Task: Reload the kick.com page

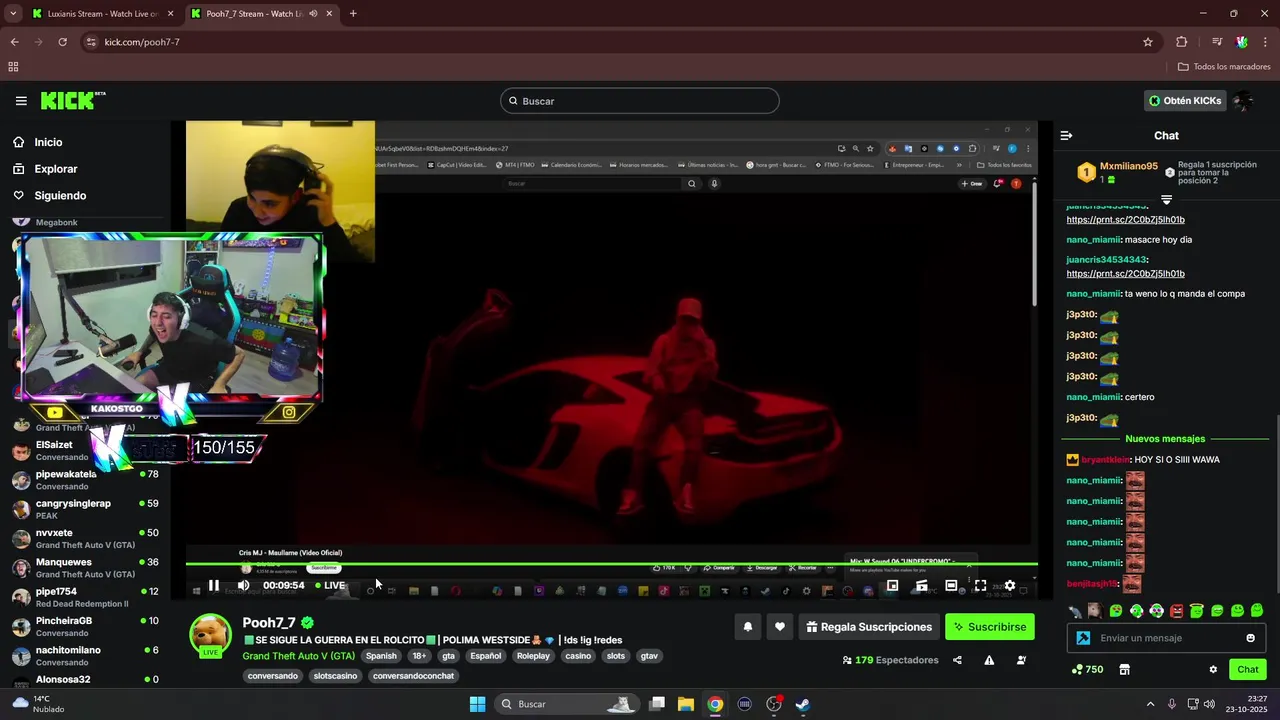Action: coord(62,42)
